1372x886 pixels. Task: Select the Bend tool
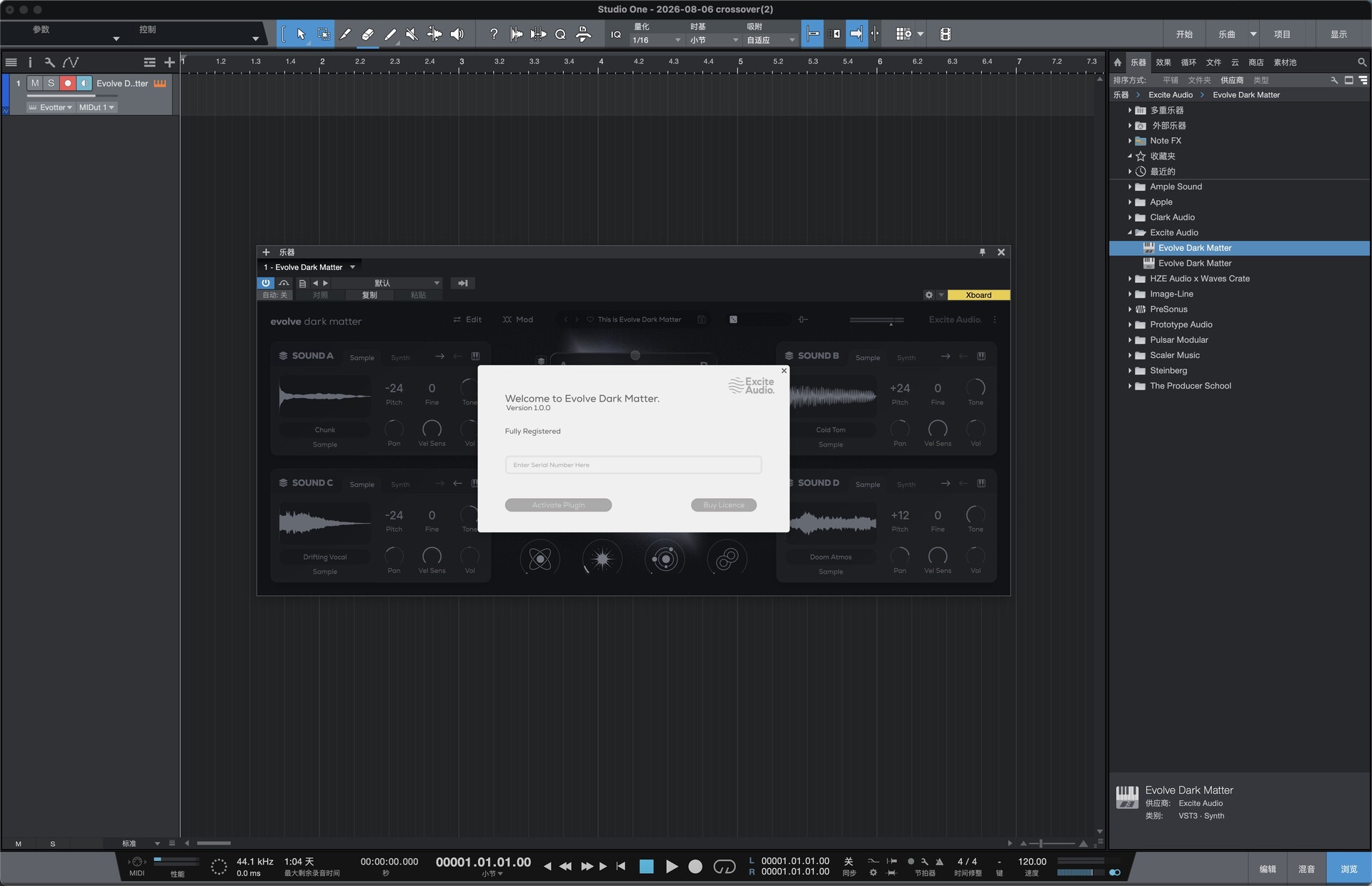pyautogui.click(x=434, y=34)
